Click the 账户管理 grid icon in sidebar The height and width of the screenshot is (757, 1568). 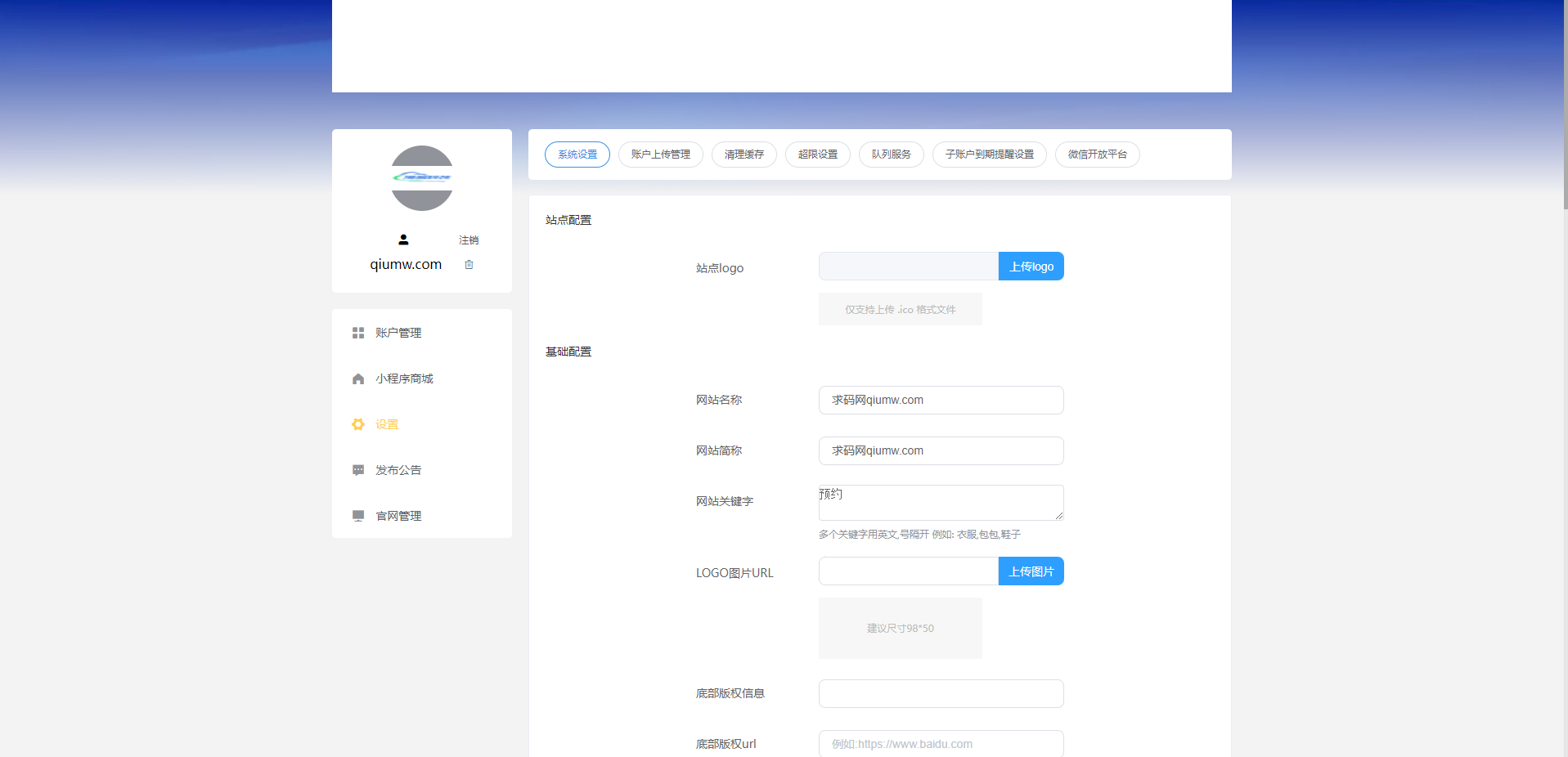(x=358, y=333)
